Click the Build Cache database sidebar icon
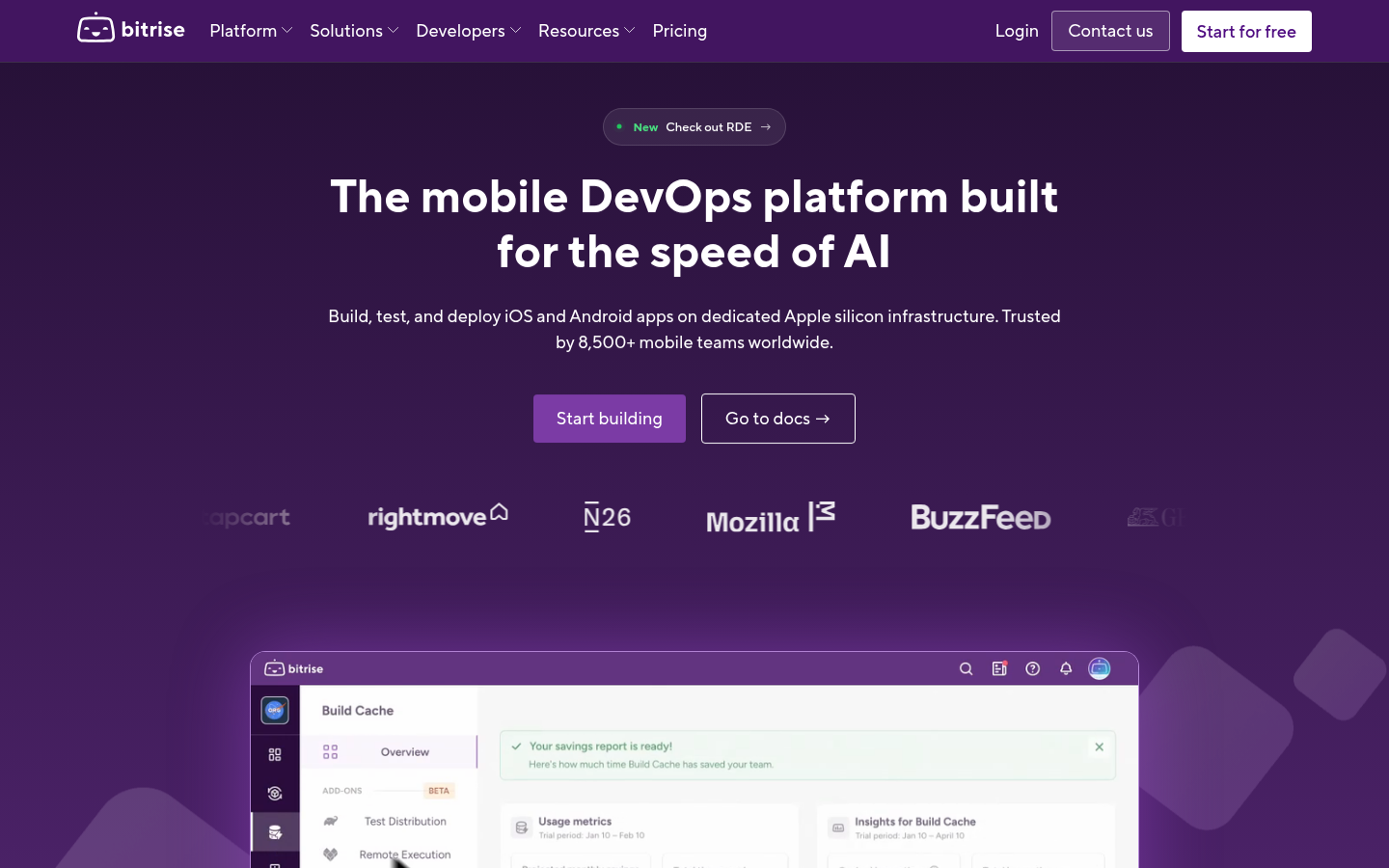 click(275, 832)
